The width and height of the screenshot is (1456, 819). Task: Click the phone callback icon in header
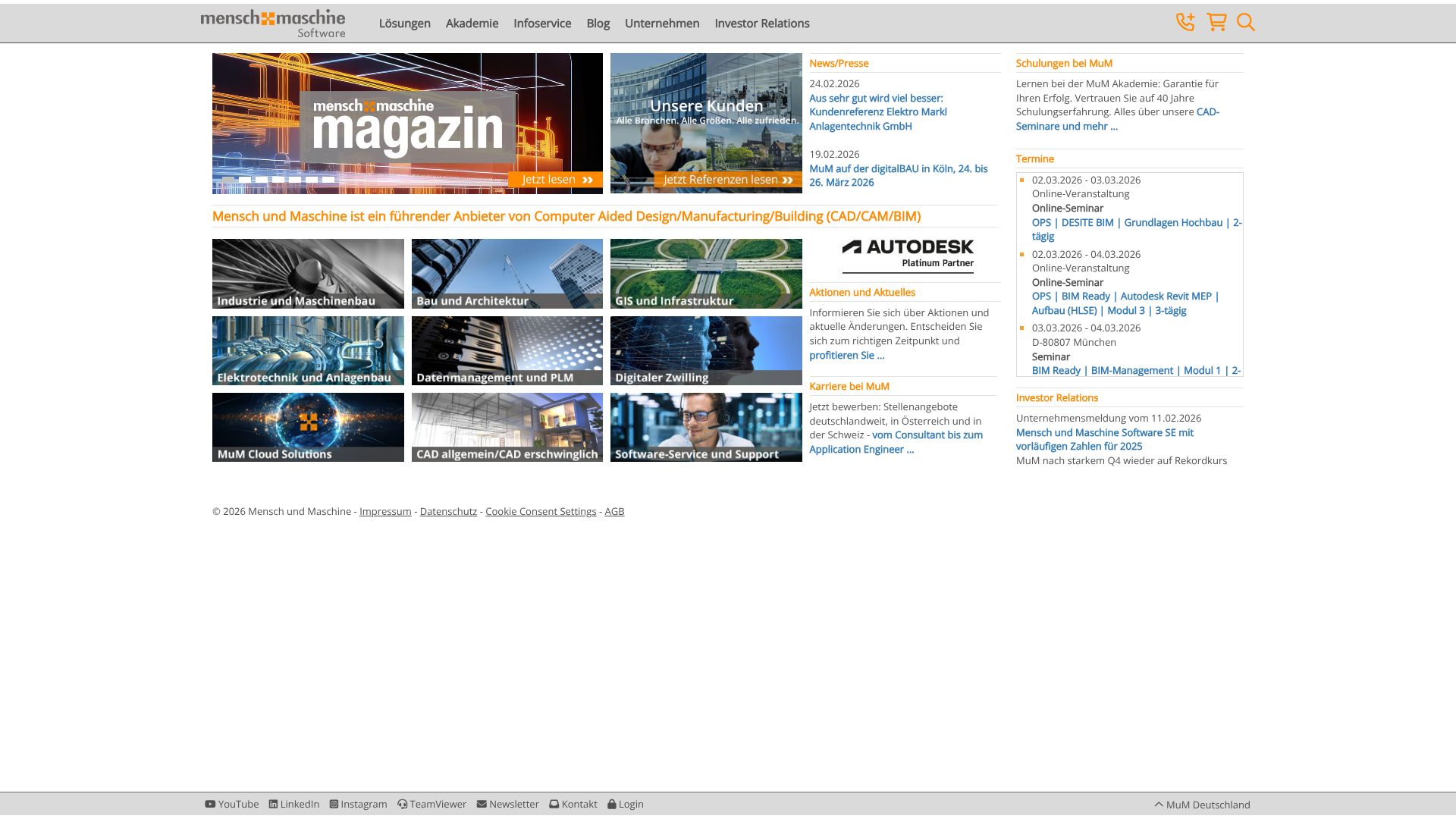1185,22
